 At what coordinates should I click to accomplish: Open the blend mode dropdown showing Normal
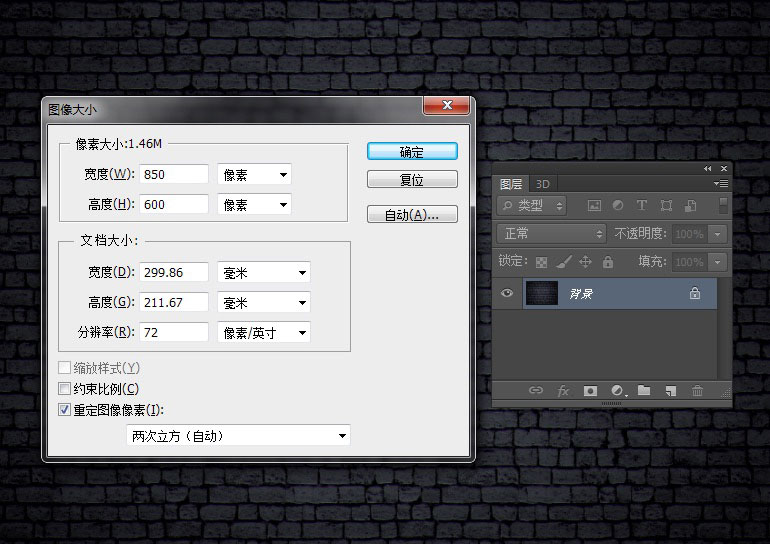(551, 234)
